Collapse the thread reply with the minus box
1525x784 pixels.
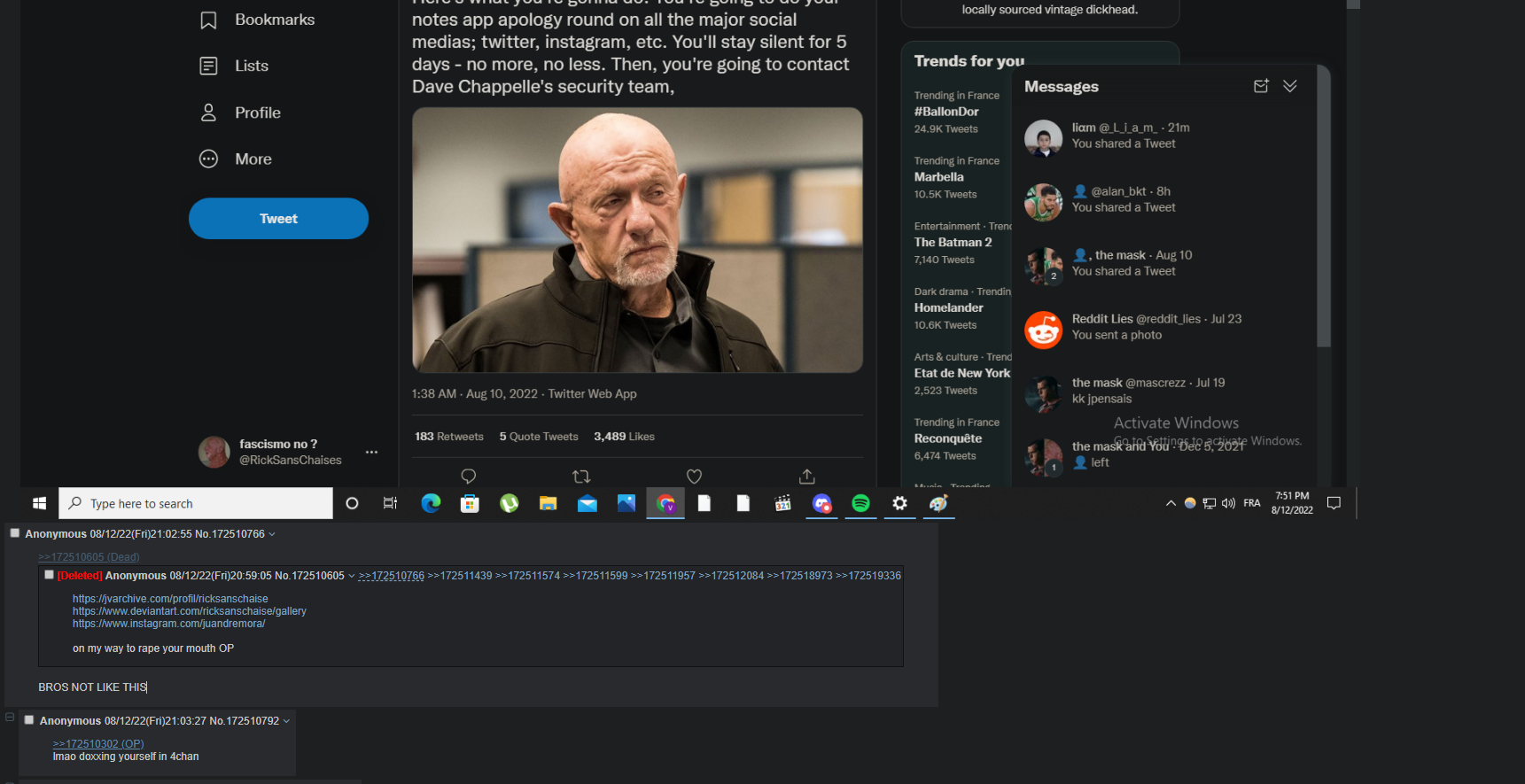(10, 717)
